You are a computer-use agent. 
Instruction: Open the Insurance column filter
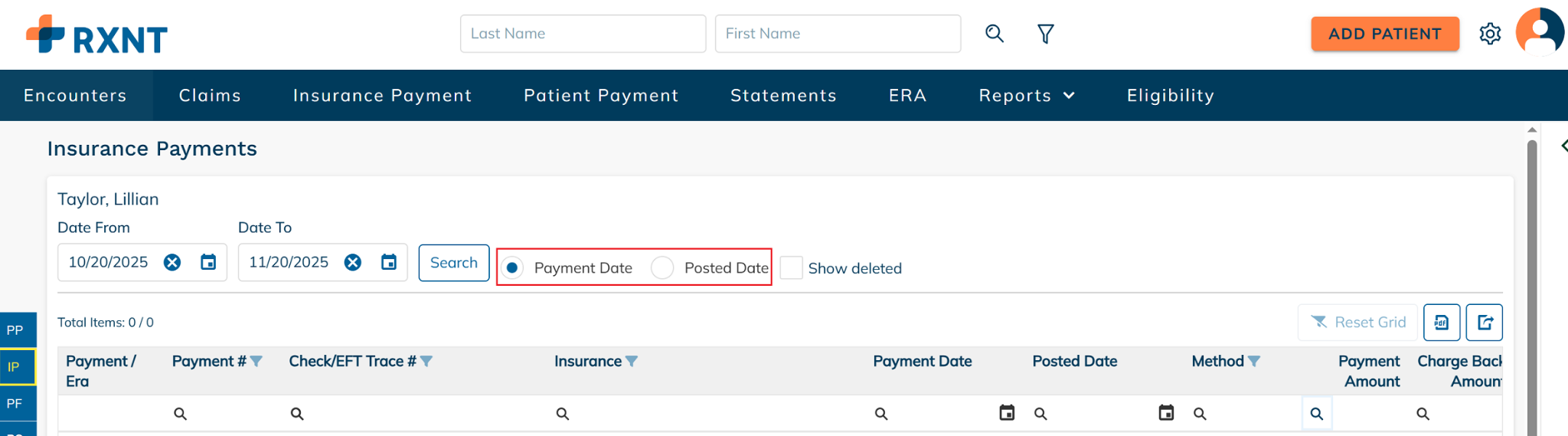pos(632,362)
